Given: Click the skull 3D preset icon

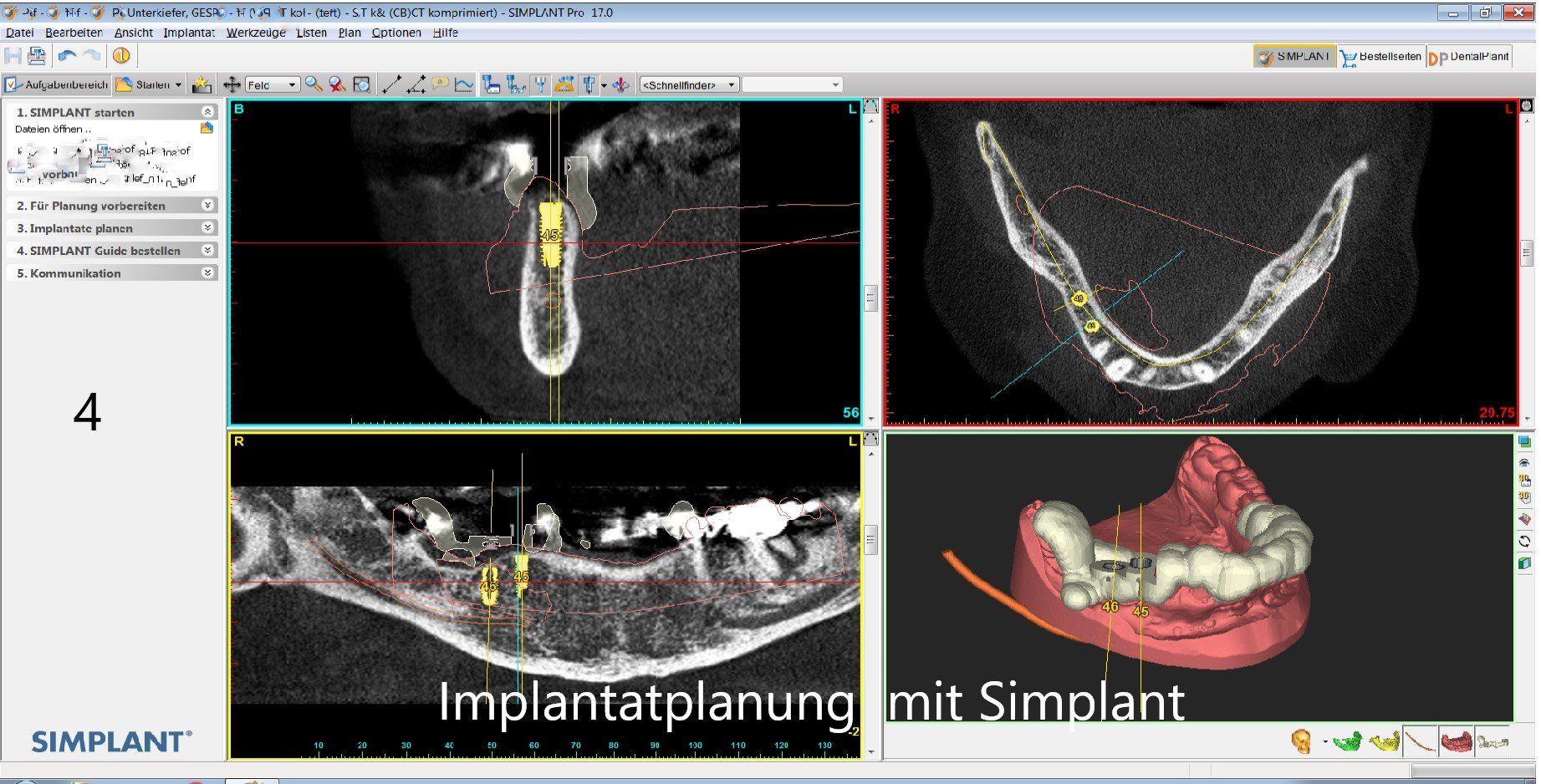Looking at the screenshot, I should coord(1301,741).
